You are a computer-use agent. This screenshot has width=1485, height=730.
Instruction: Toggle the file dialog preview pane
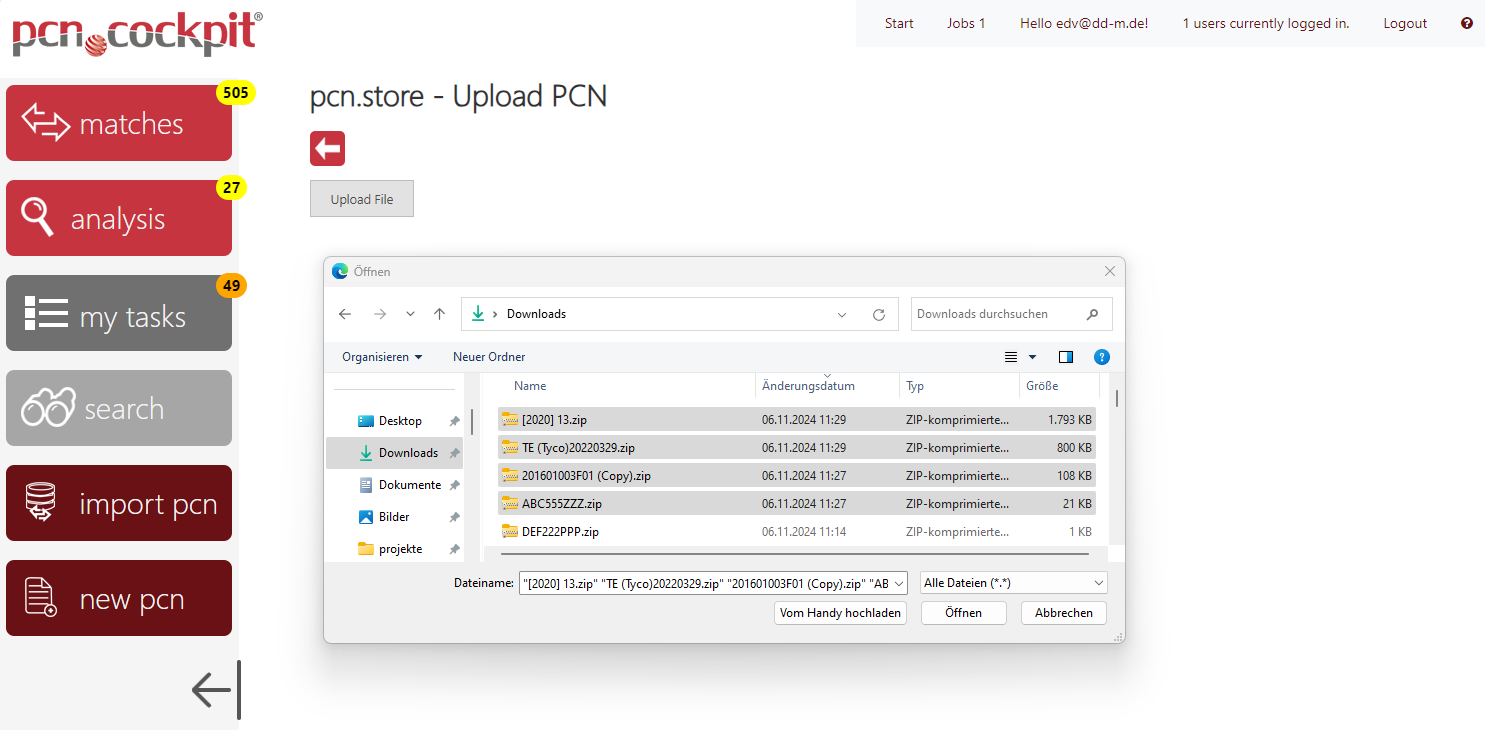1066,357
